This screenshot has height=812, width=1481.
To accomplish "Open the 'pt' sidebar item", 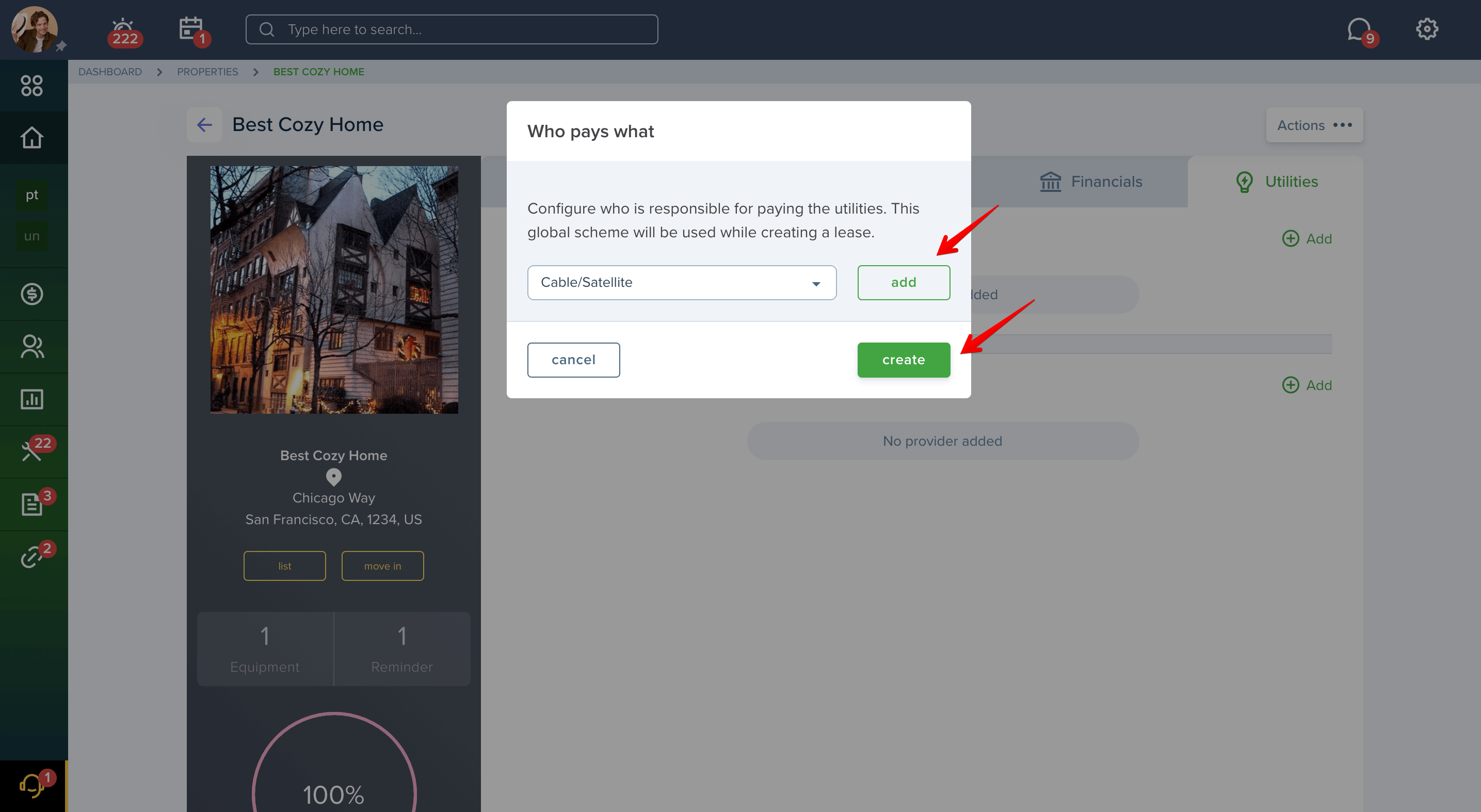I will (31, 195).
